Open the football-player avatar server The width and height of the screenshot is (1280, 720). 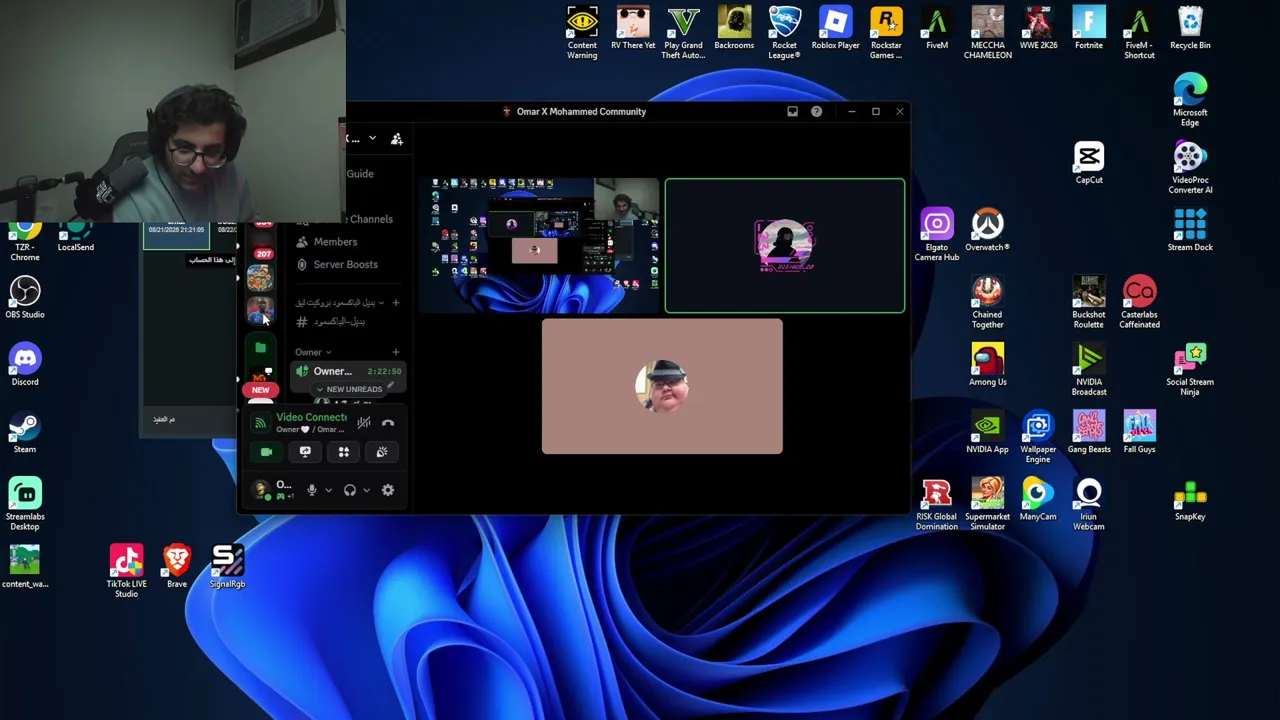click(x=260, y=312)
